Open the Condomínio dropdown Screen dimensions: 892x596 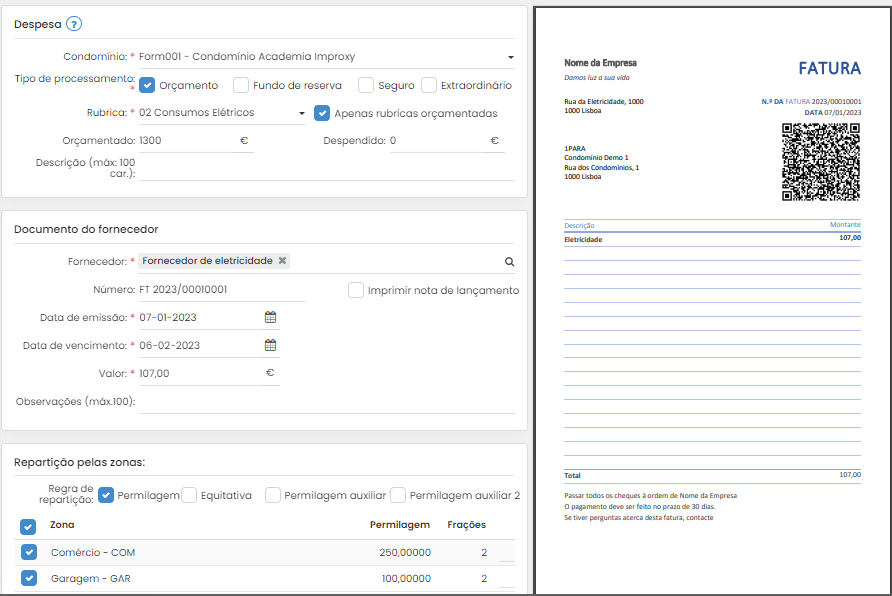point(327,57)
